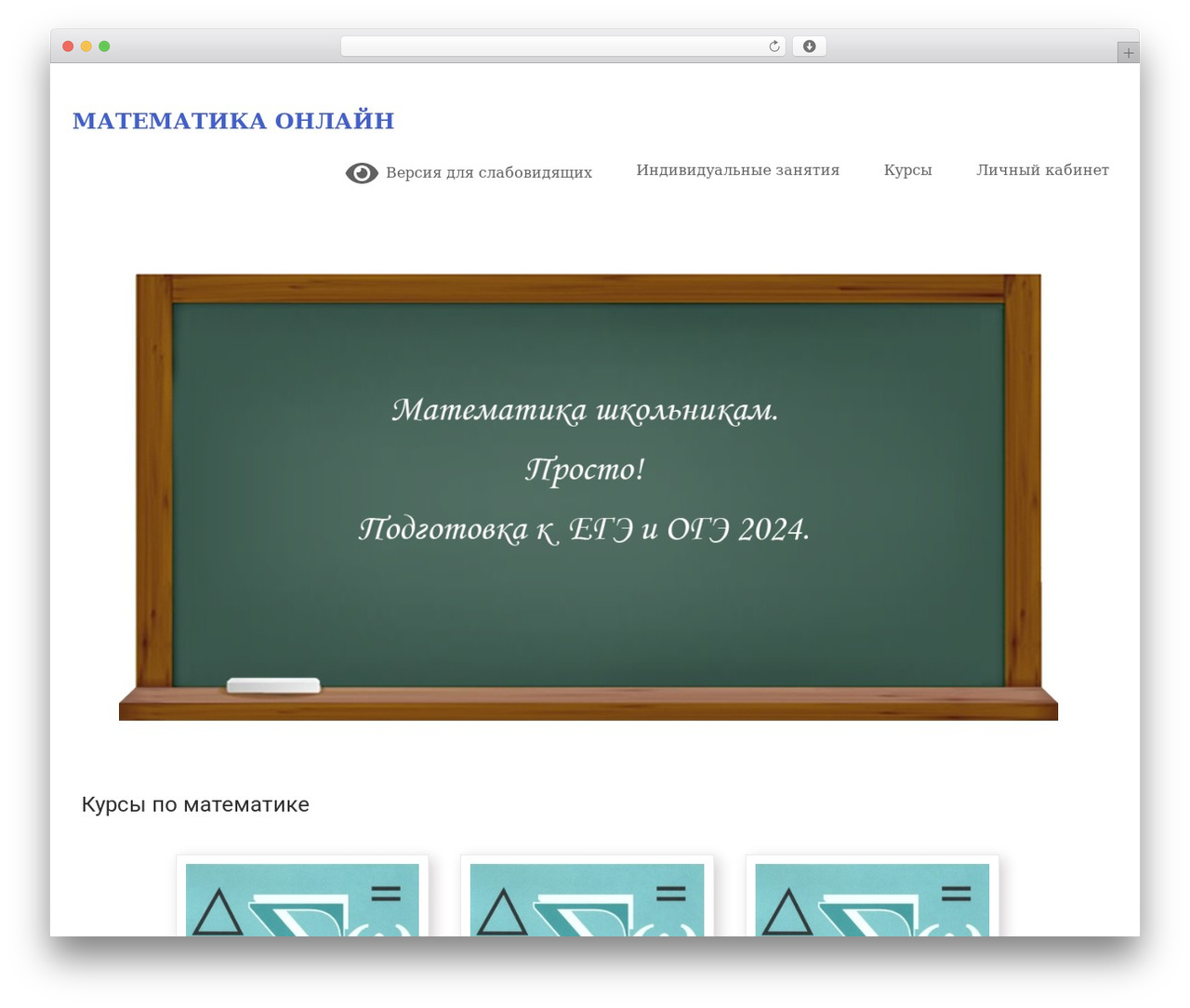
Task: Open the first course card thumbnail
Action: pos(302,899)
